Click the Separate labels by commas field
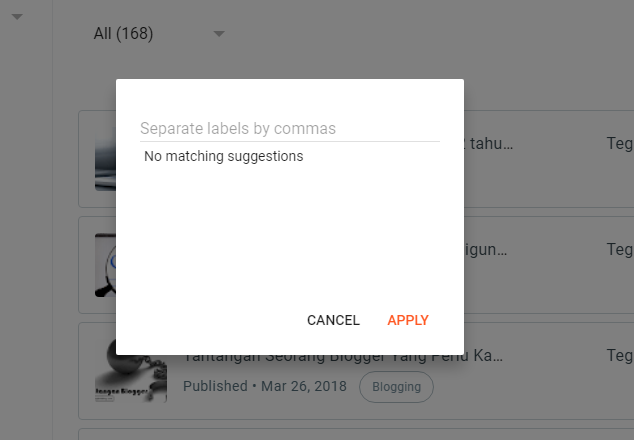The width and height of the screenshot is (634, 440). tap(290, 129)
